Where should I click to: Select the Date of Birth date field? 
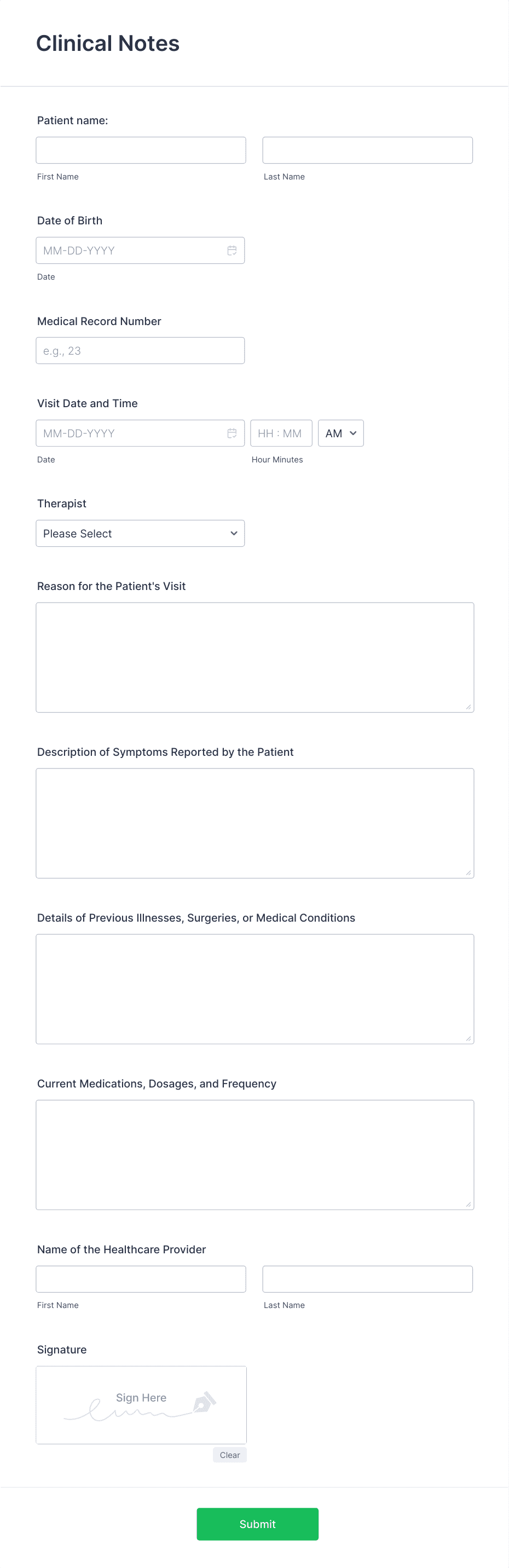(122, 250)
